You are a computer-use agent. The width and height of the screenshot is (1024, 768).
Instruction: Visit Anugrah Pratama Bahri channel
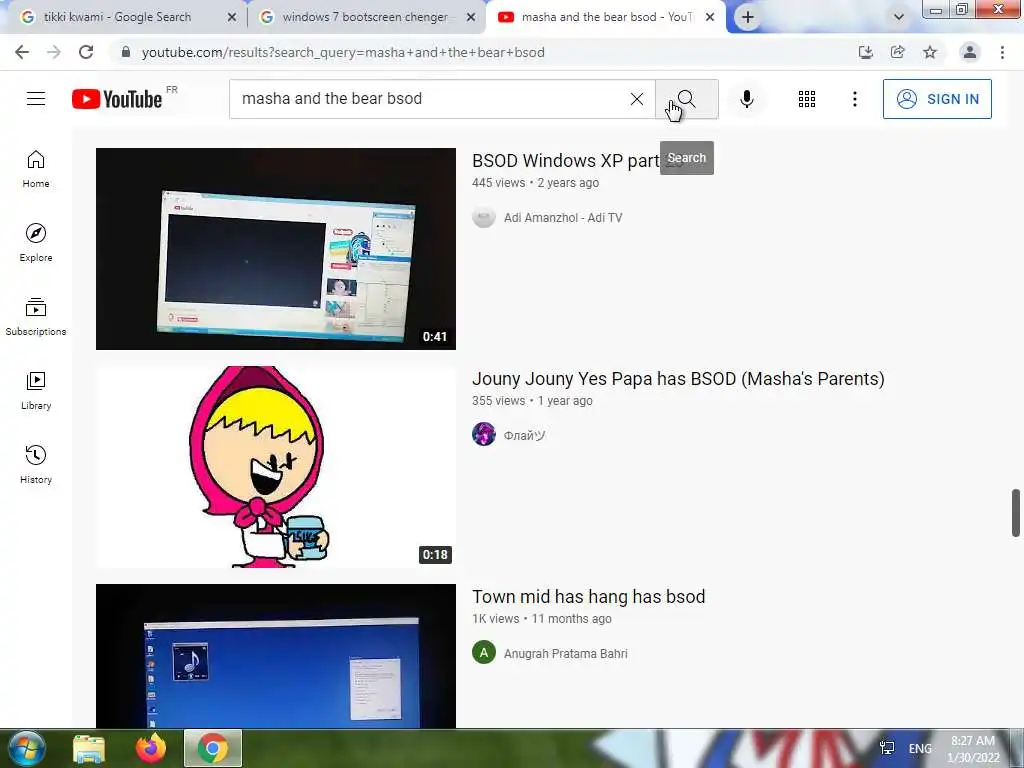click(566, 654)
